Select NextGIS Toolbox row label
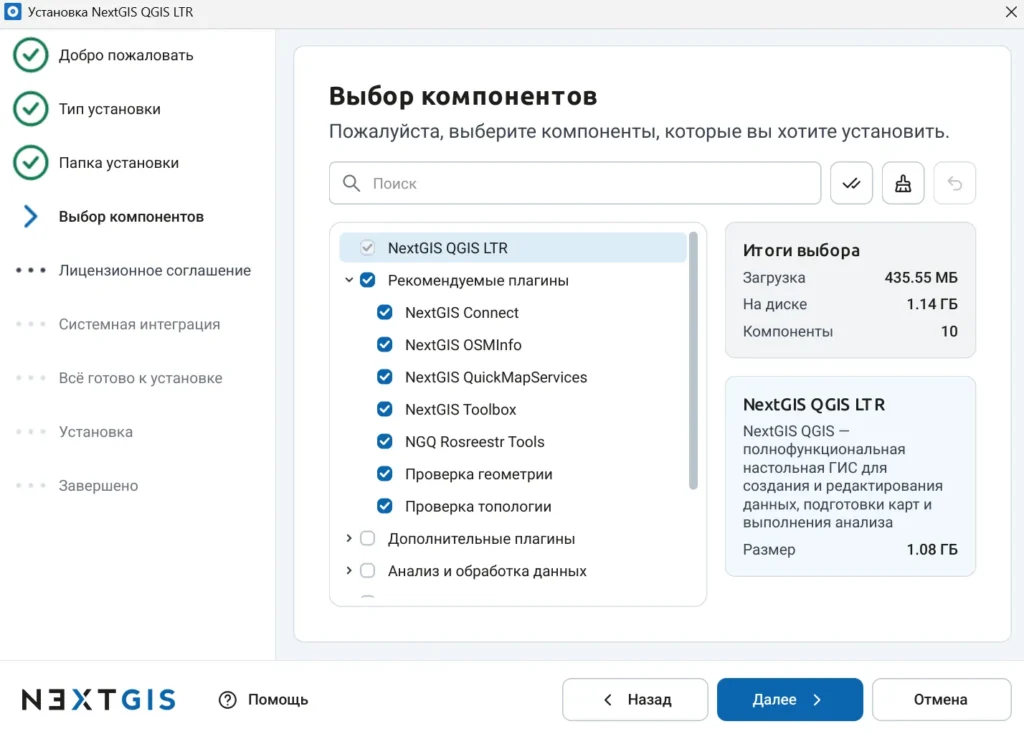1024x734 pixels. 460,409
